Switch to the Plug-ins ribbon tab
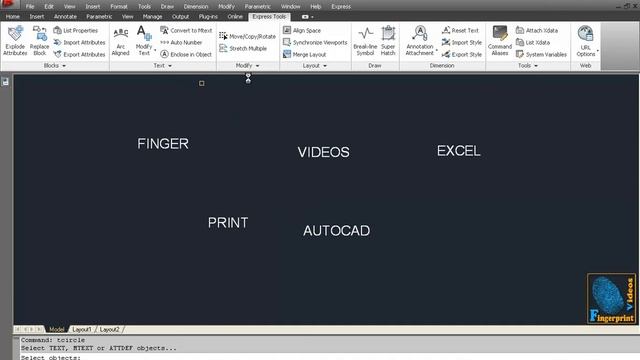This screenshot has height=360, width=640. 208,17
